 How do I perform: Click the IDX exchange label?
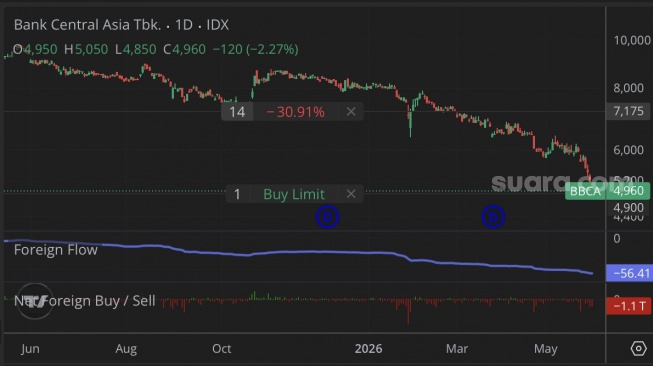click(x=218, y=25)
